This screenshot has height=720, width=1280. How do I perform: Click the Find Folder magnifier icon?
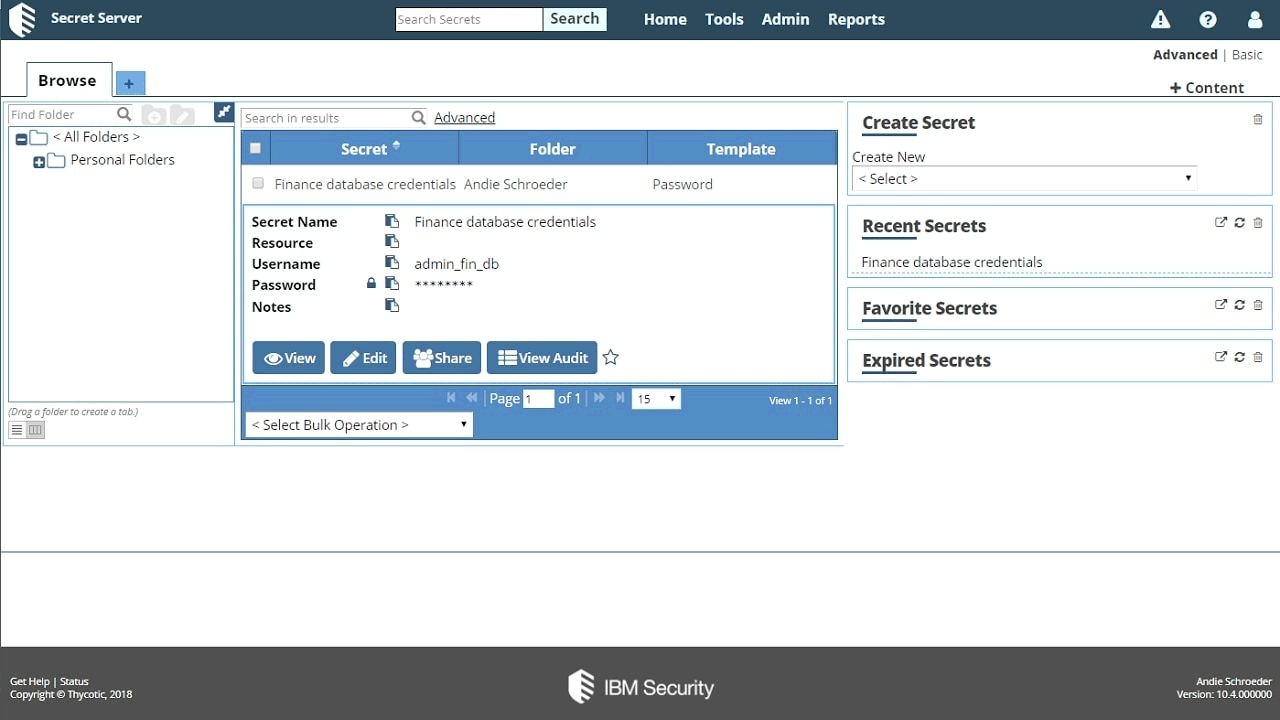point(124,114)
